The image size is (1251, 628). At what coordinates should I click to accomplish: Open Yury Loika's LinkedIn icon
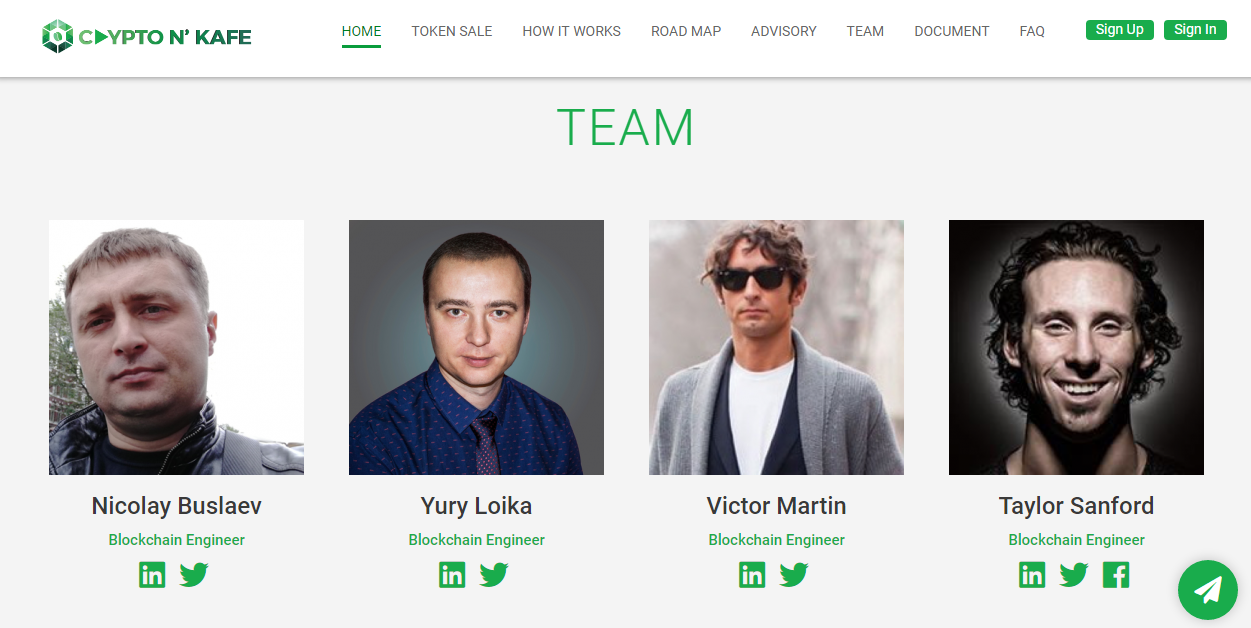tap(452, 575)
